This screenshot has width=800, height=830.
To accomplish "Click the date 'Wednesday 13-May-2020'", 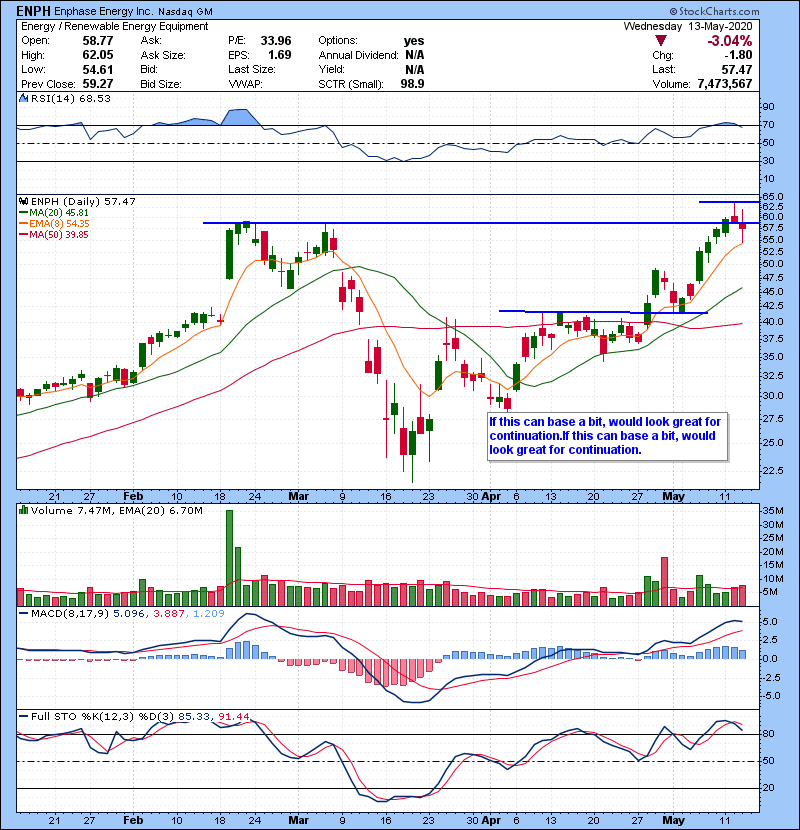I will tap(688, 26).
